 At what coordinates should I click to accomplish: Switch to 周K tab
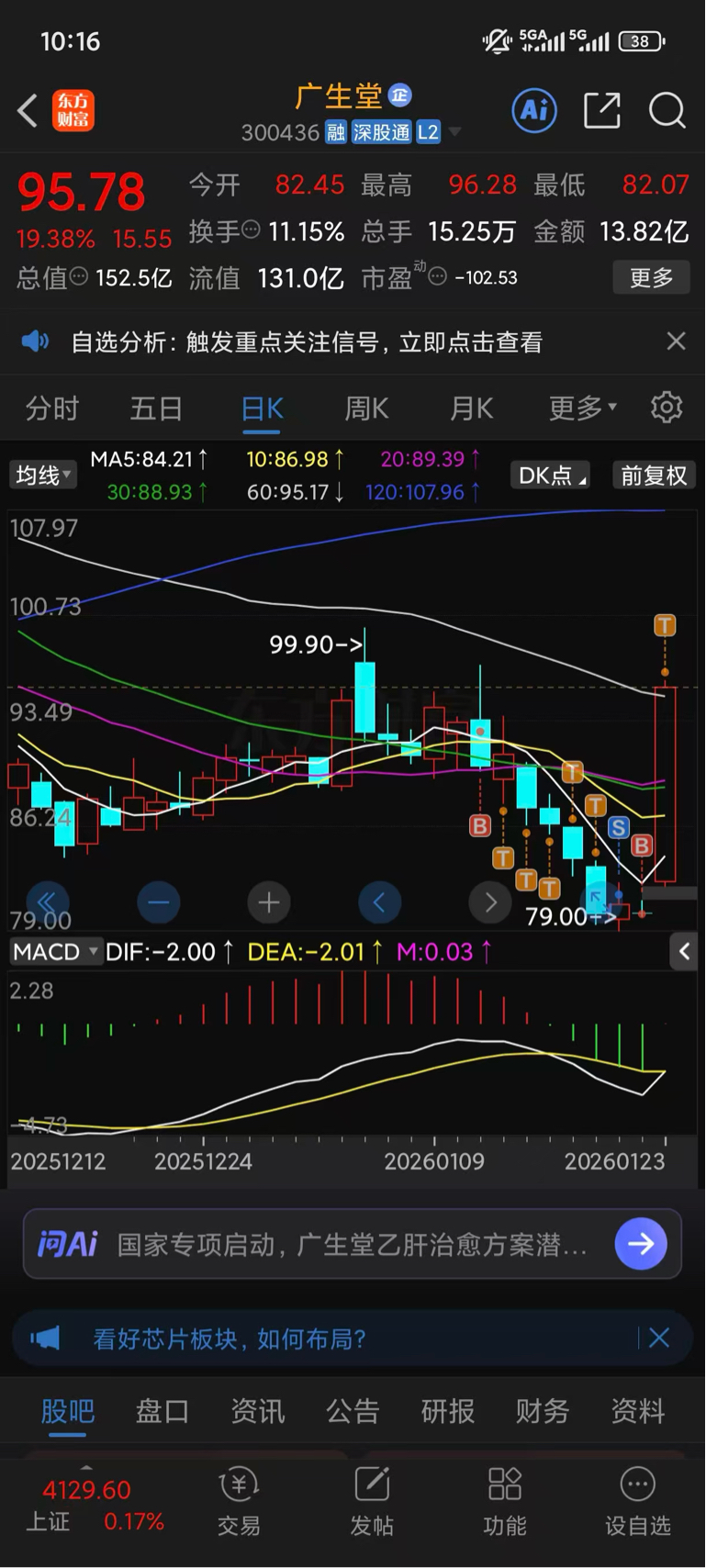point(367,408)
